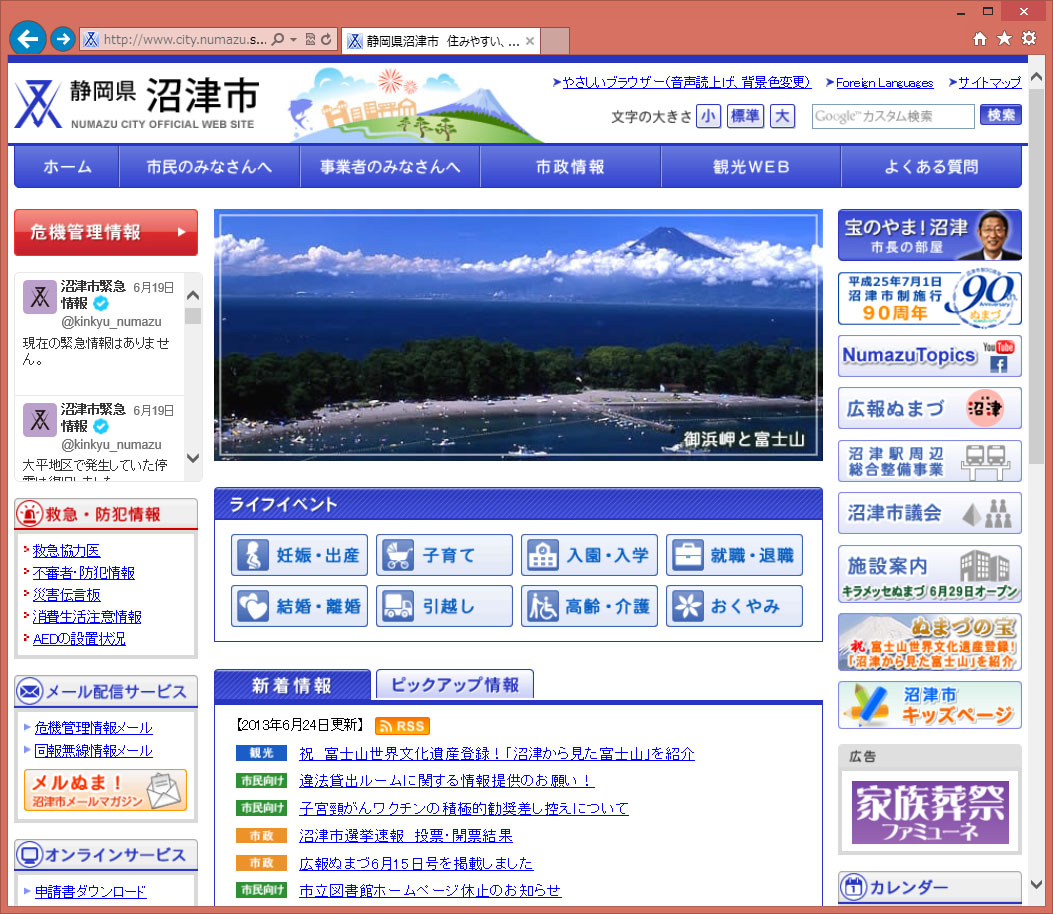The width and height of the screenshot is (1053, 914).
Task: Focus the Google custom search field
Action: click(892, 116)
